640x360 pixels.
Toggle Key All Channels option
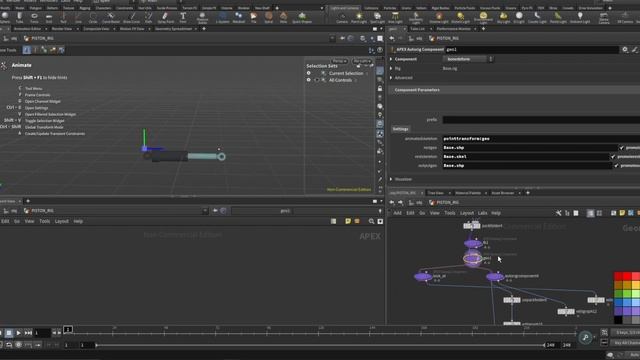(627, 343)
